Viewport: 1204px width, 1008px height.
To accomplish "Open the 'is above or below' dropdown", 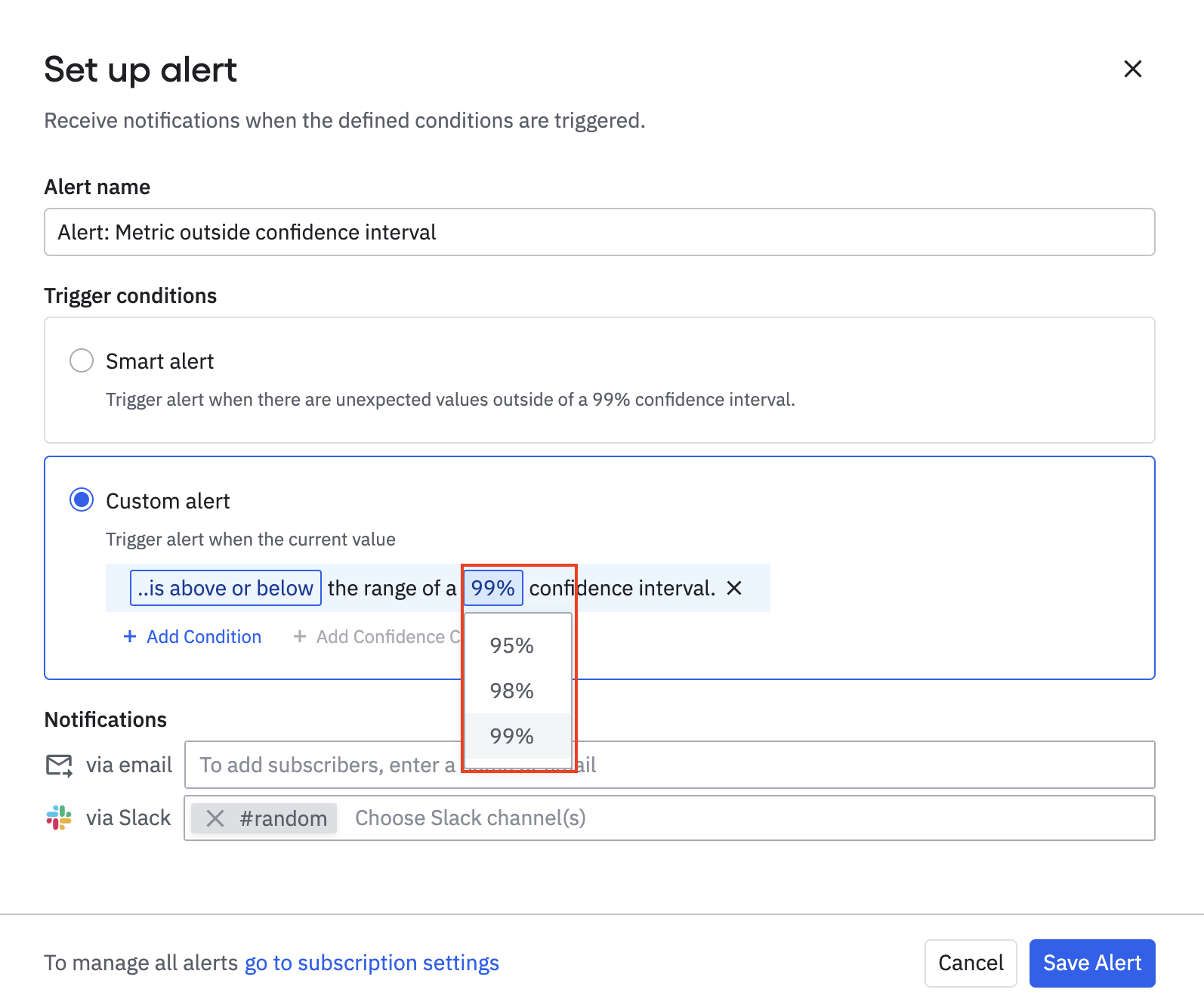I will [226, 588].
